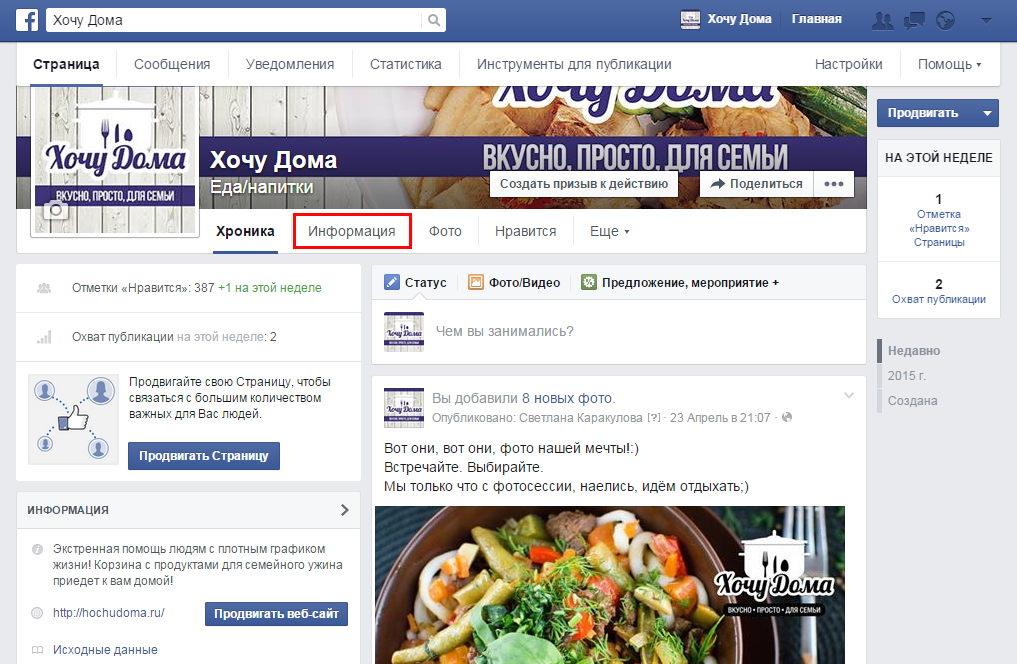Expand the ИНФОРМАЦИЯ section arrow
The height and width of the screenshot is (664, 1017).
(344, 510)
